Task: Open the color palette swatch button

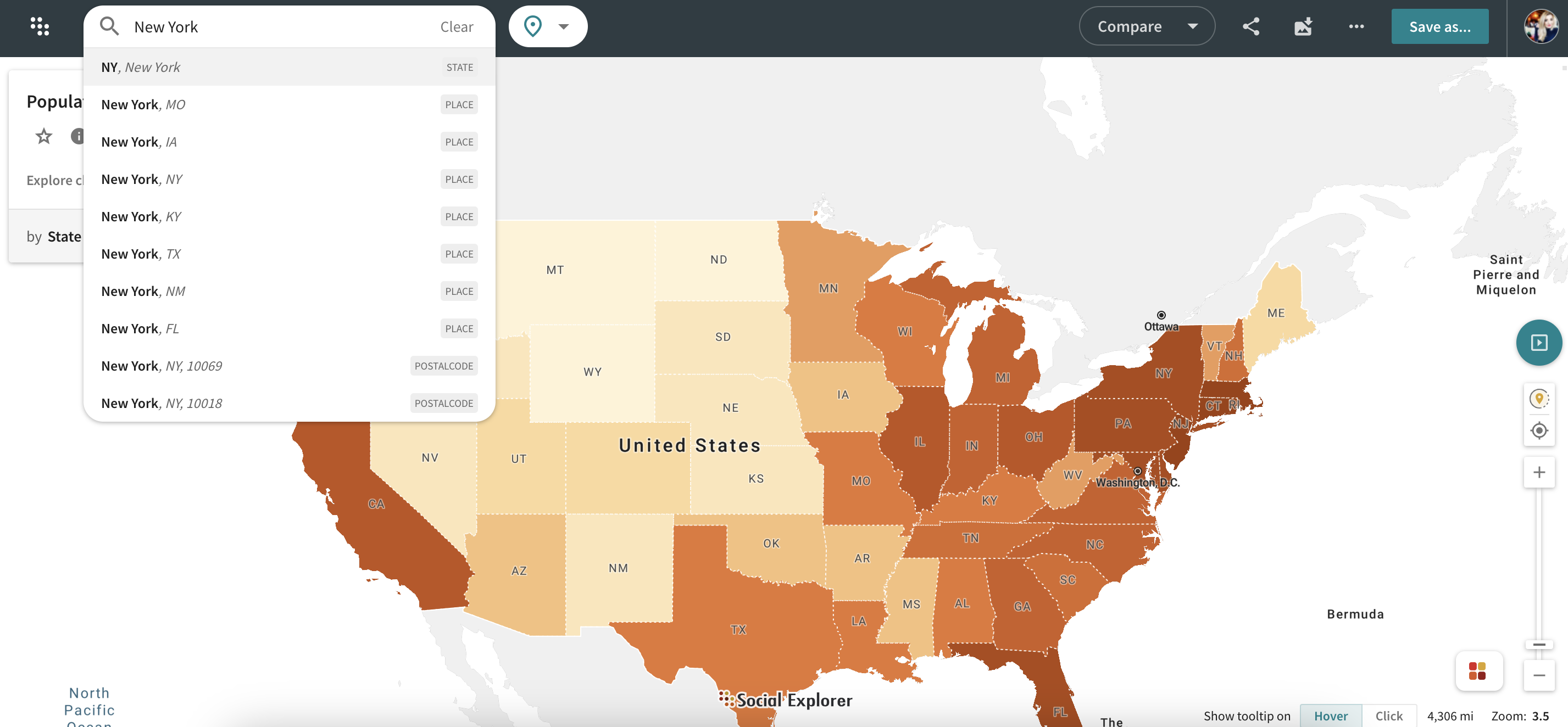Action: [x=1477, y=670]
